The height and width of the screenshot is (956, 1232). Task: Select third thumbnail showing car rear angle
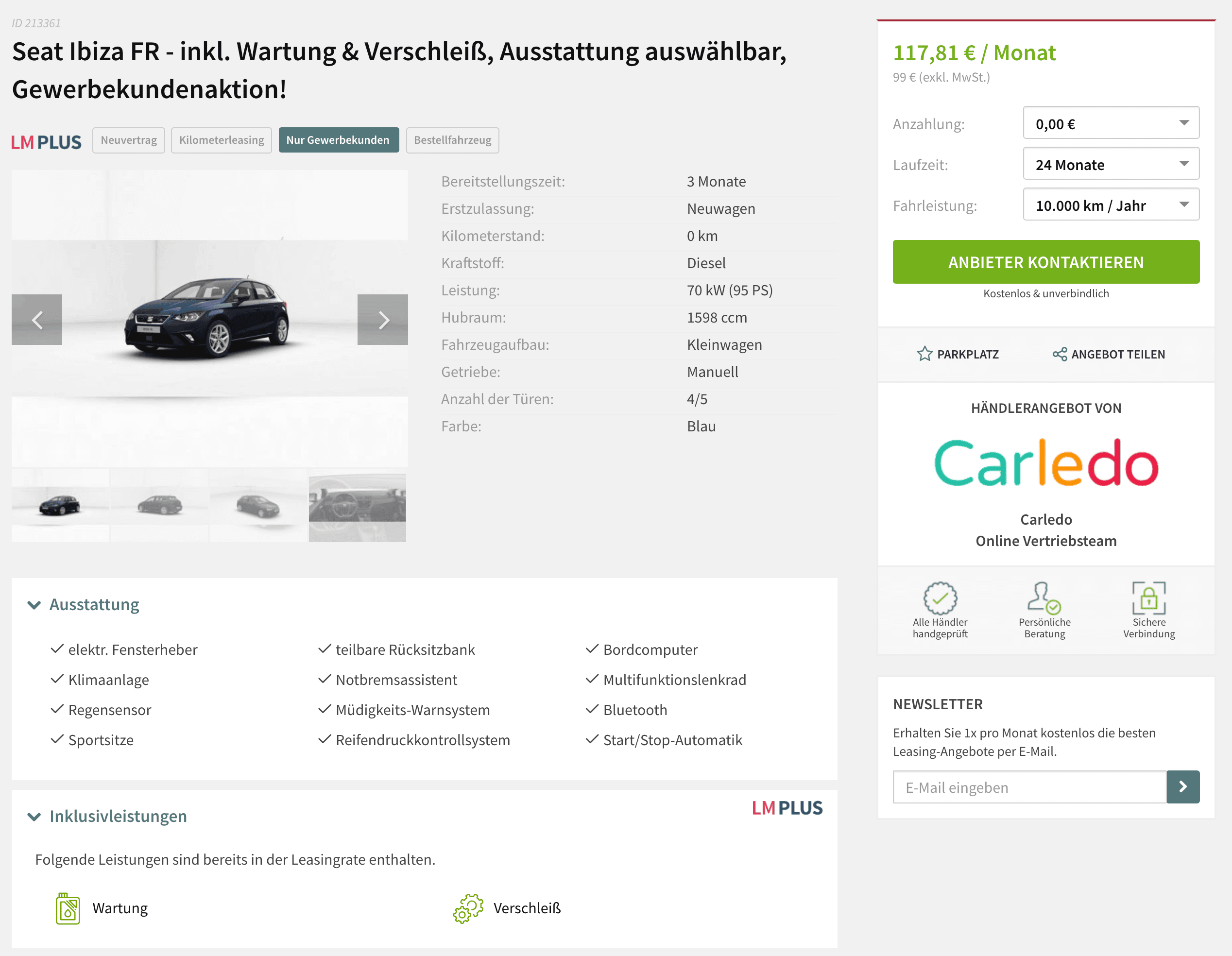tap(258, 505)
